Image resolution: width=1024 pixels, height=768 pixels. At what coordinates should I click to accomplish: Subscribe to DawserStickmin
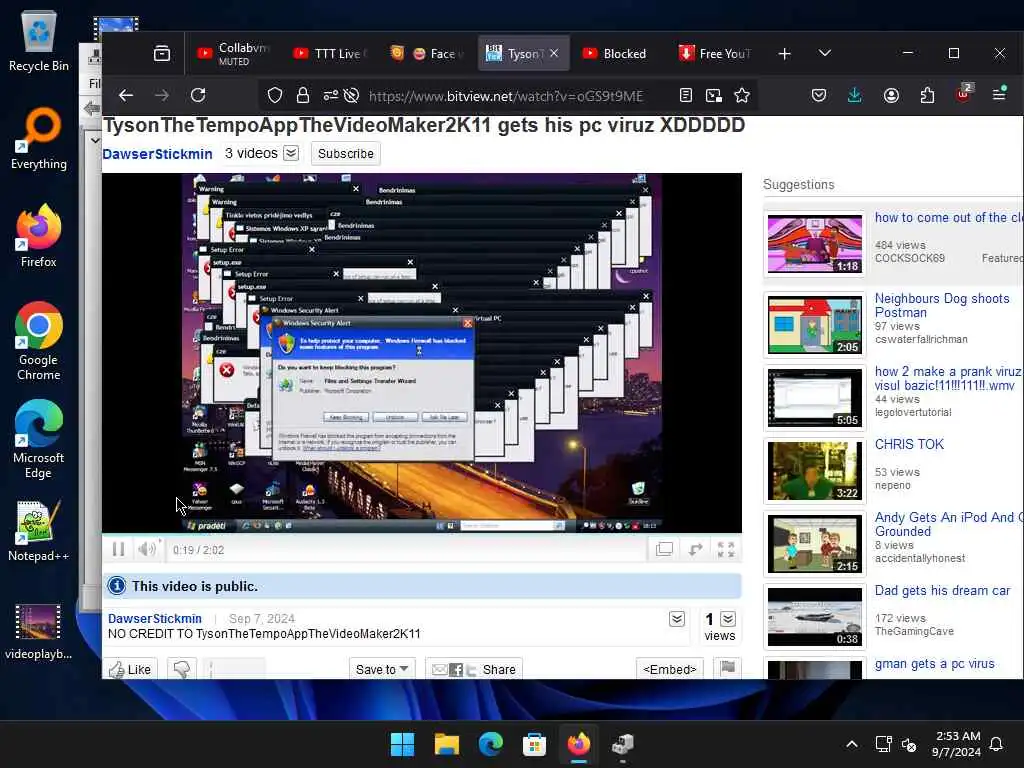[345, 153]
